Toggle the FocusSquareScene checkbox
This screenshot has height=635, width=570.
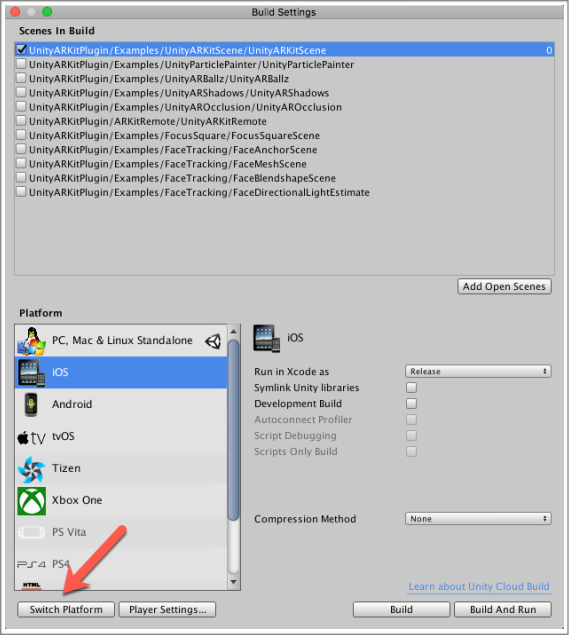[21, 135]
